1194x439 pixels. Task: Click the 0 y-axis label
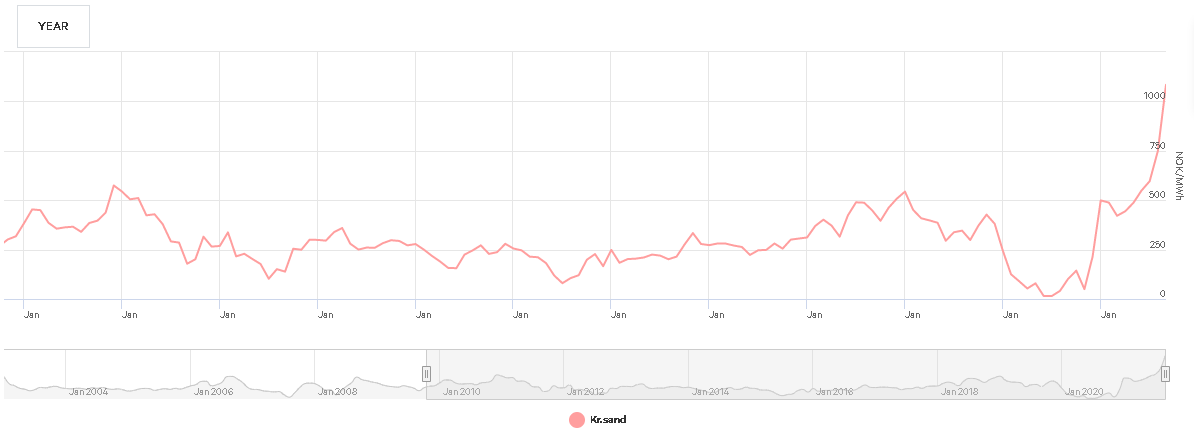1161,294
